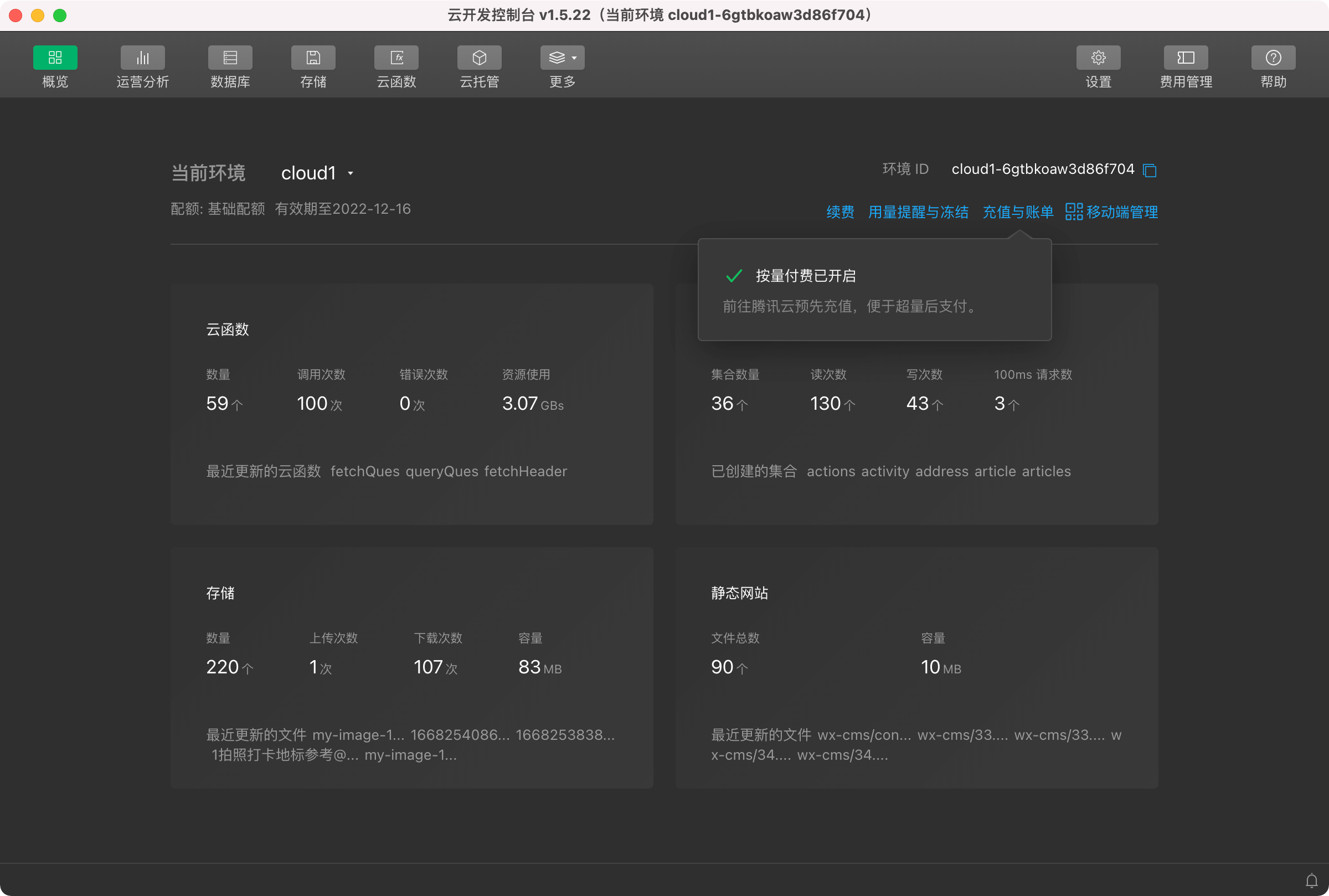Open the 帮助 help icon
This screenshot has width=1329, height=896.
[1273, 58]
